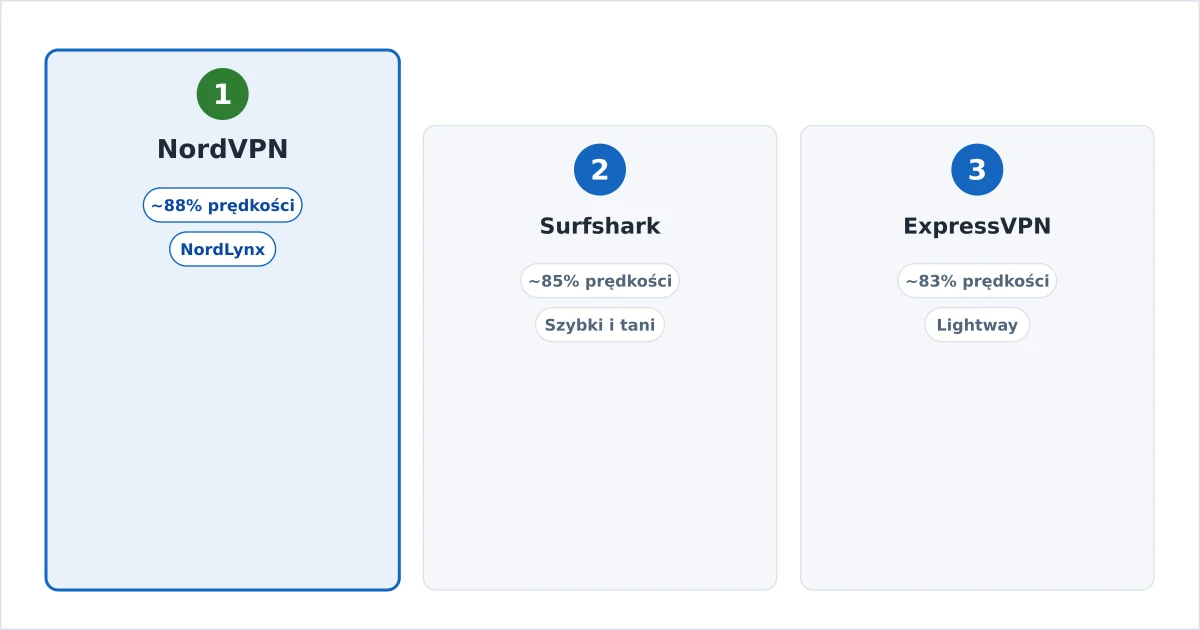Click the blue number 2 rank badge

[x=600, y=170]
